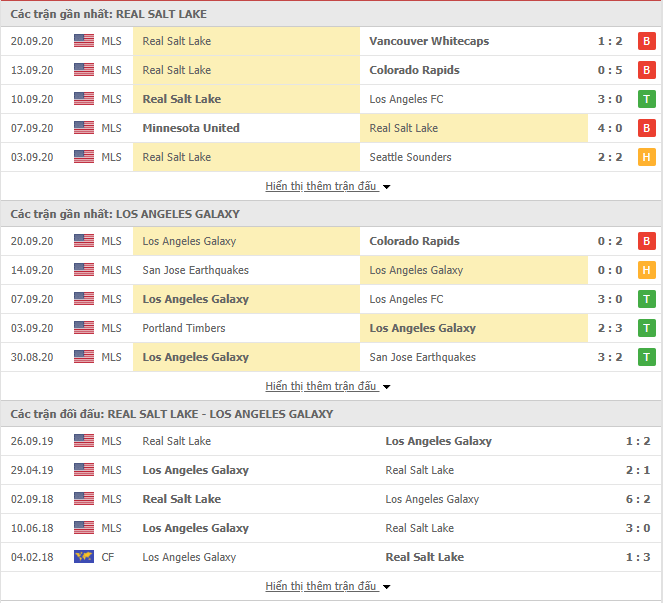Click MLS league label on 10.06.18 row
This screenshot has height=603, width=663.
111,528
